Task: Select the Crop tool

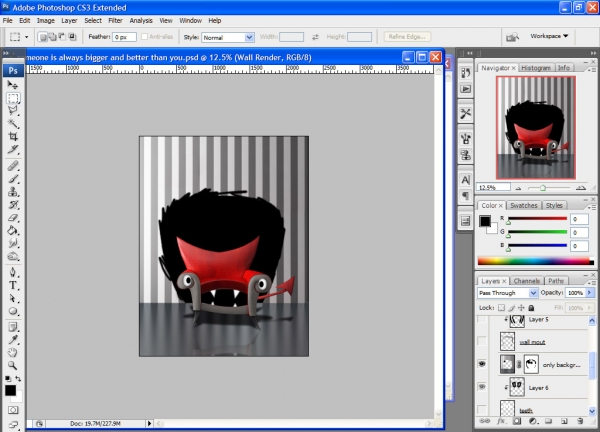Action: point(13,137)
